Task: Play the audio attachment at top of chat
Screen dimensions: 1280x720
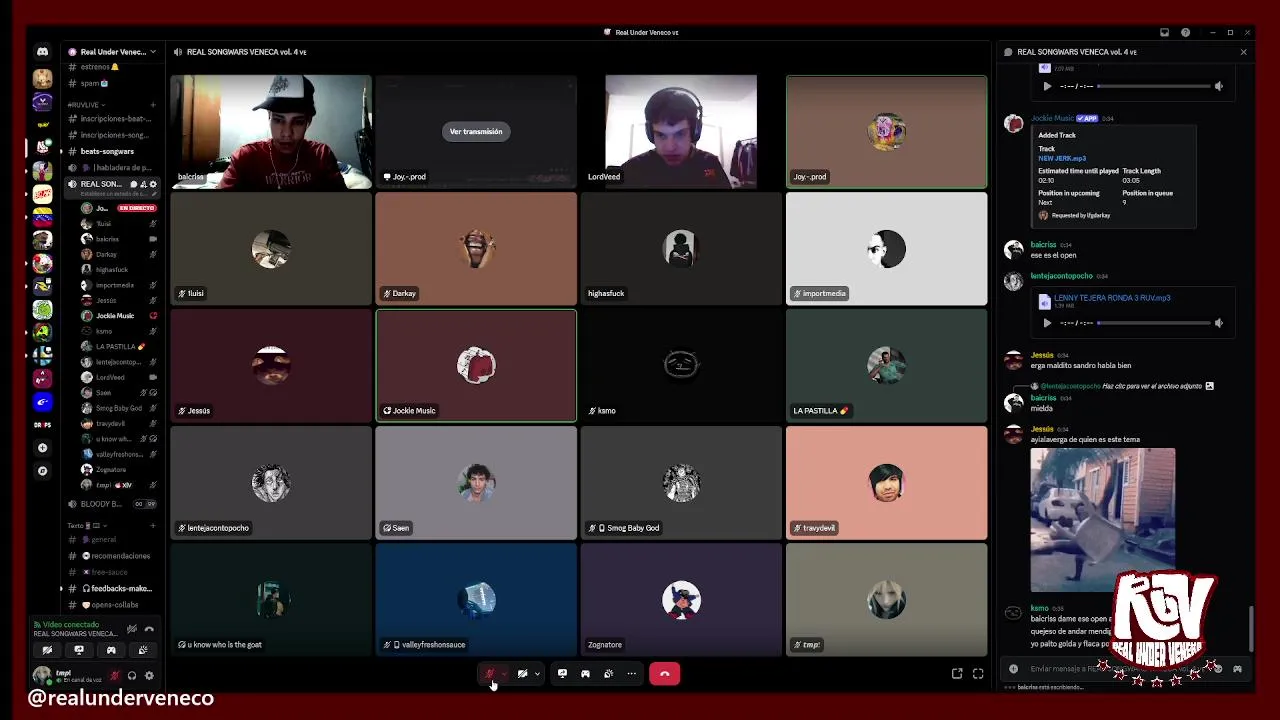Action: click(x=1047, y=86)
